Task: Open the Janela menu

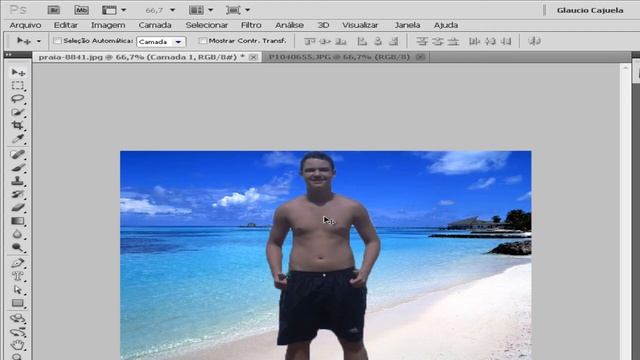Action: (407, 25)
